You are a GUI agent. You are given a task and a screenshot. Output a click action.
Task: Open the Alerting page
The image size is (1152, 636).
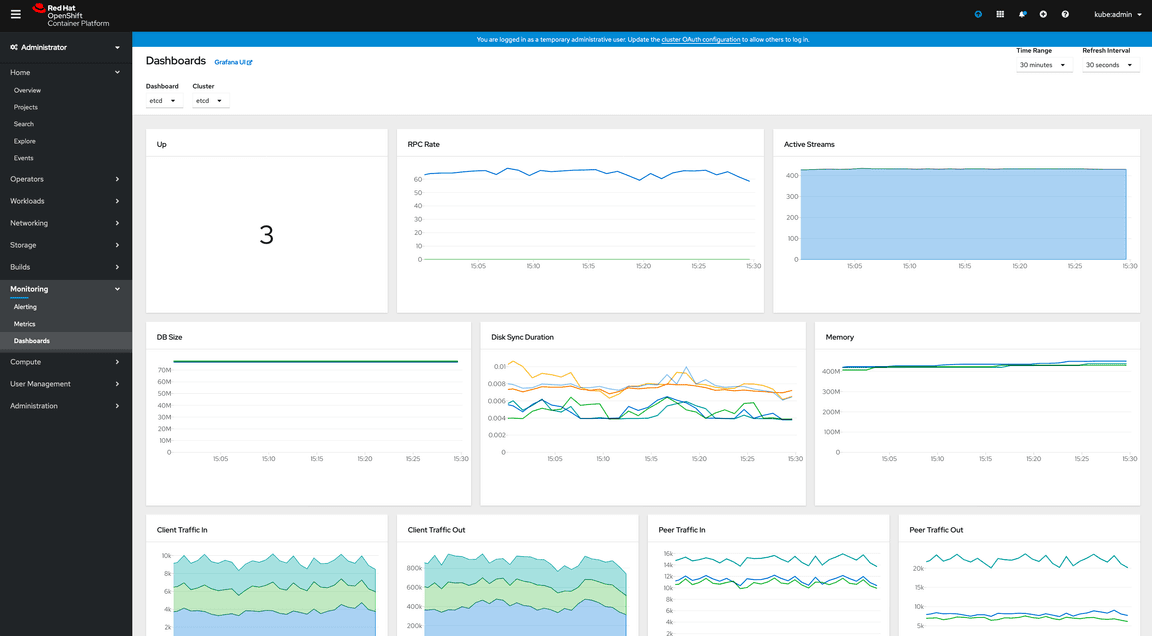point(25,307)
